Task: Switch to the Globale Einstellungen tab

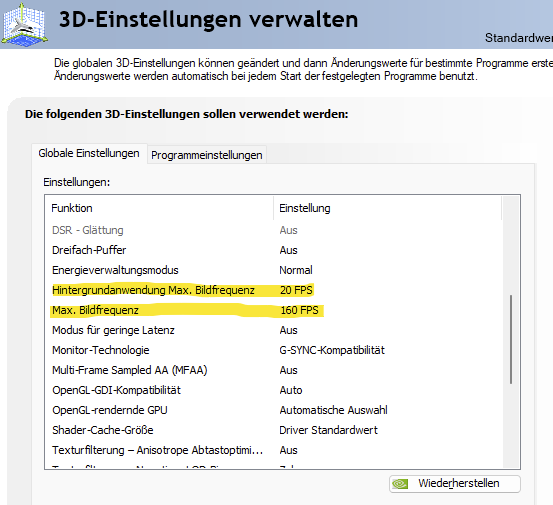Action: [89, 153]
